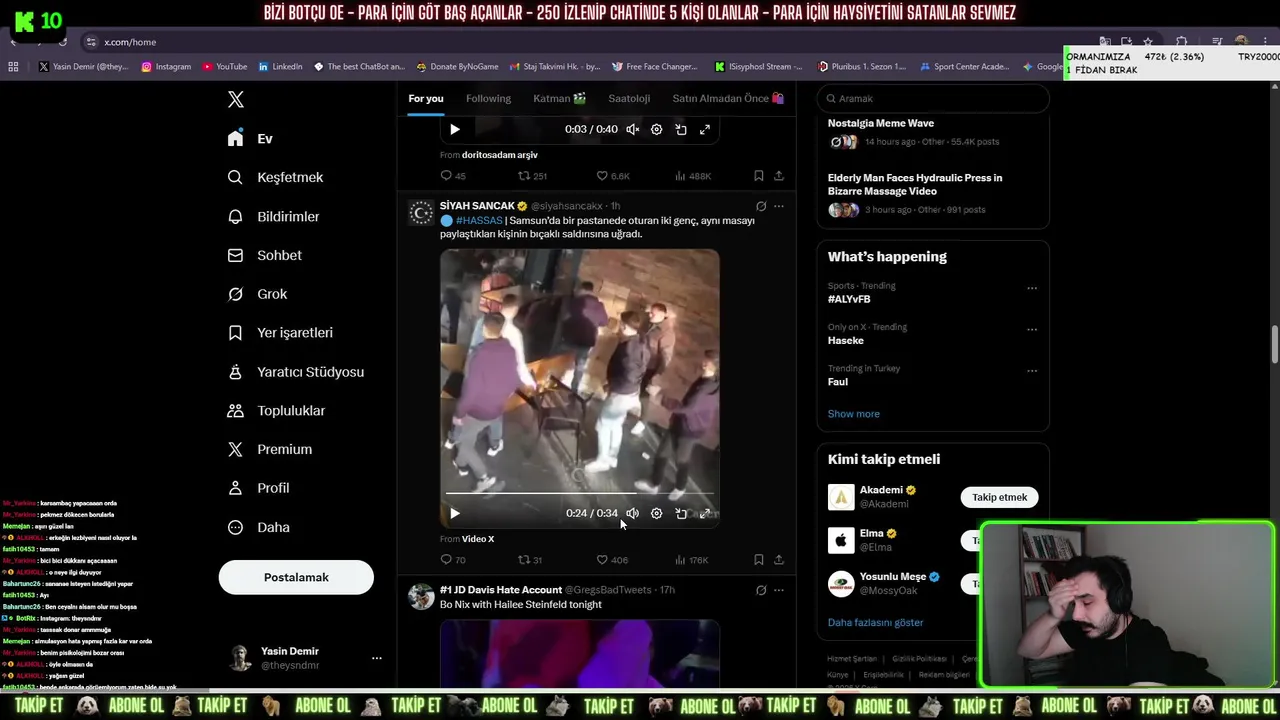
Task: Like SİYAH SANCAK post with 406 likes
Action: coord(612,560)
